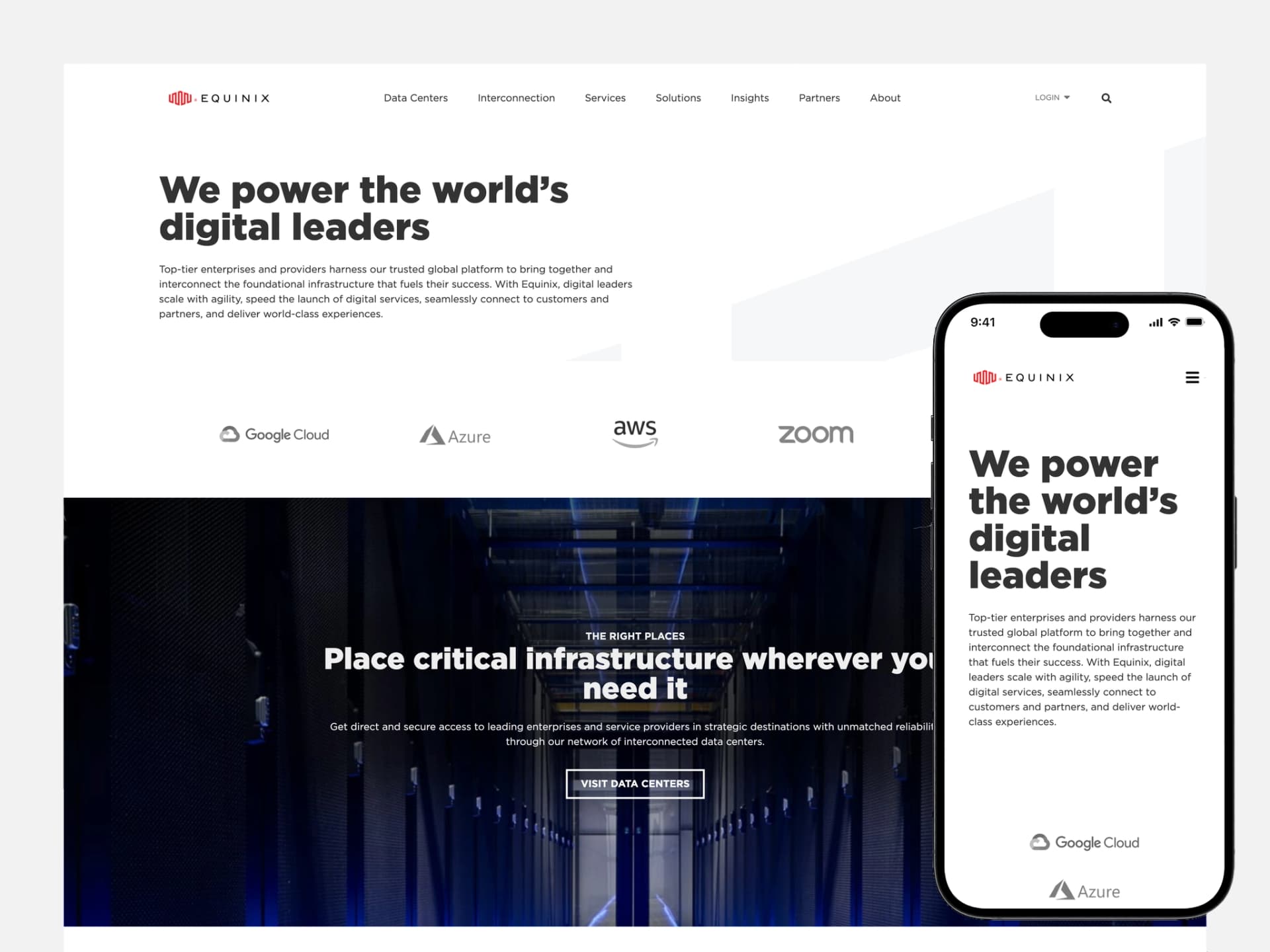Click the VISIT DATA CENTERS button
This screenshot has height=952, width=1270.
pos(635,784)
